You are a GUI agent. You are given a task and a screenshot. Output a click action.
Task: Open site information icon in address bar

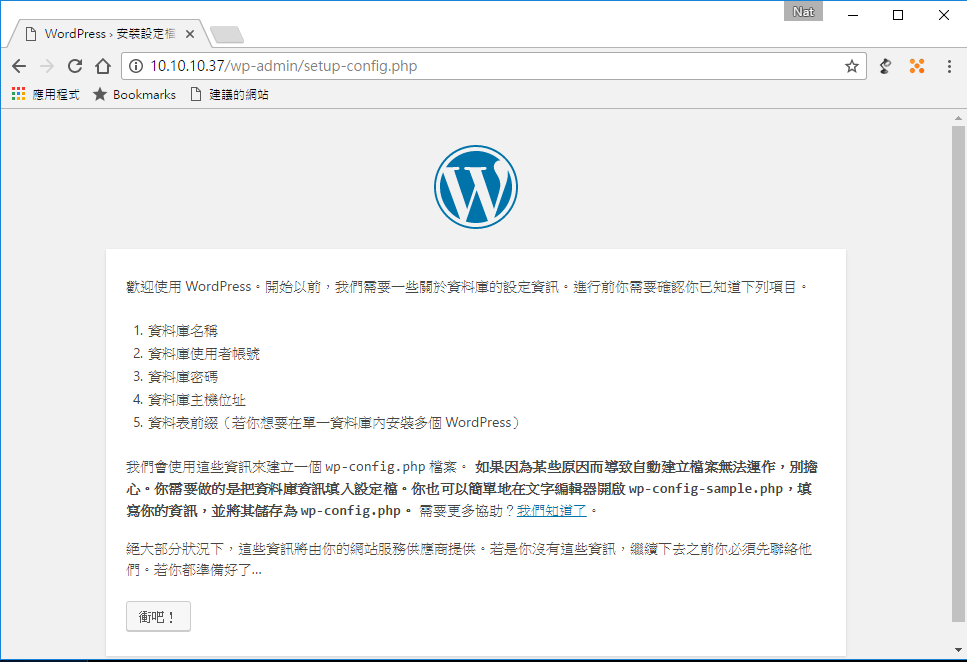pyautogui.click(x=136, y=66)
